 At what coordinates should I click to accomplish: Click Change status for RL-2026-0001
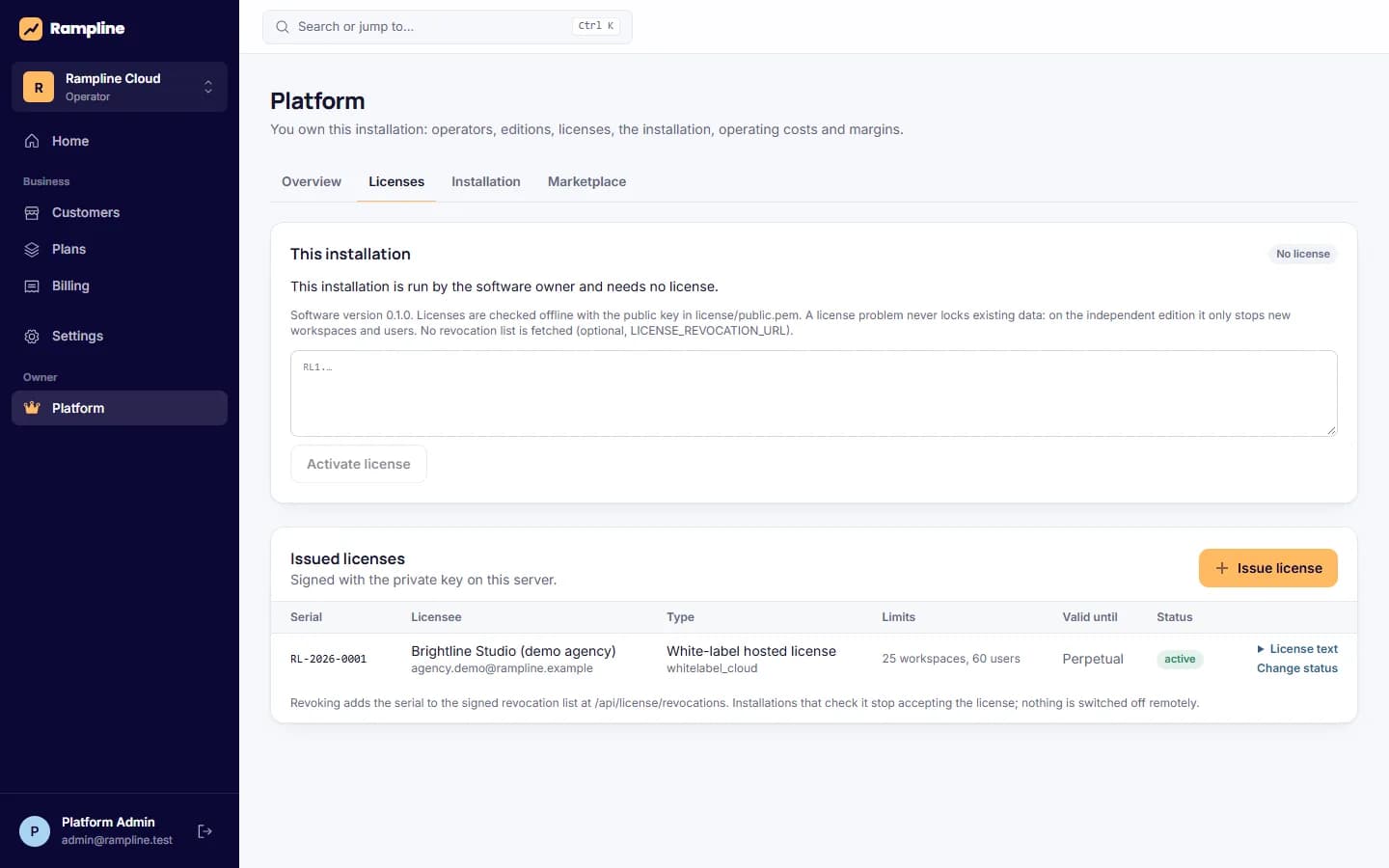click(1297, 668)
